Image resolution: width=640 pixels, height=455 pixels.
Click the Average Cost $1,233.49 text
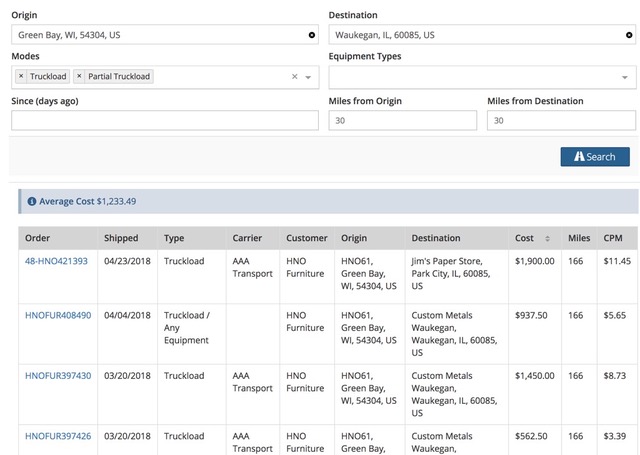coord(87,201)
